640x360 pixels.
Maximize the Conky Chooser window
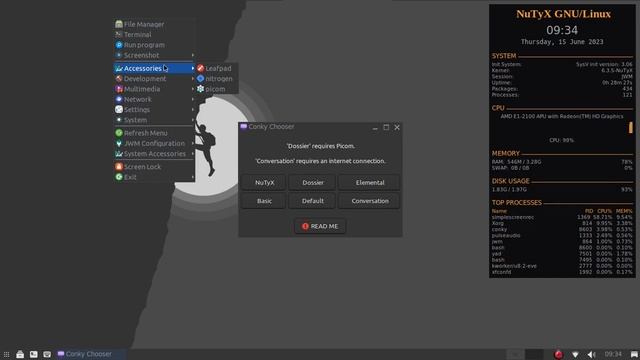386,127
